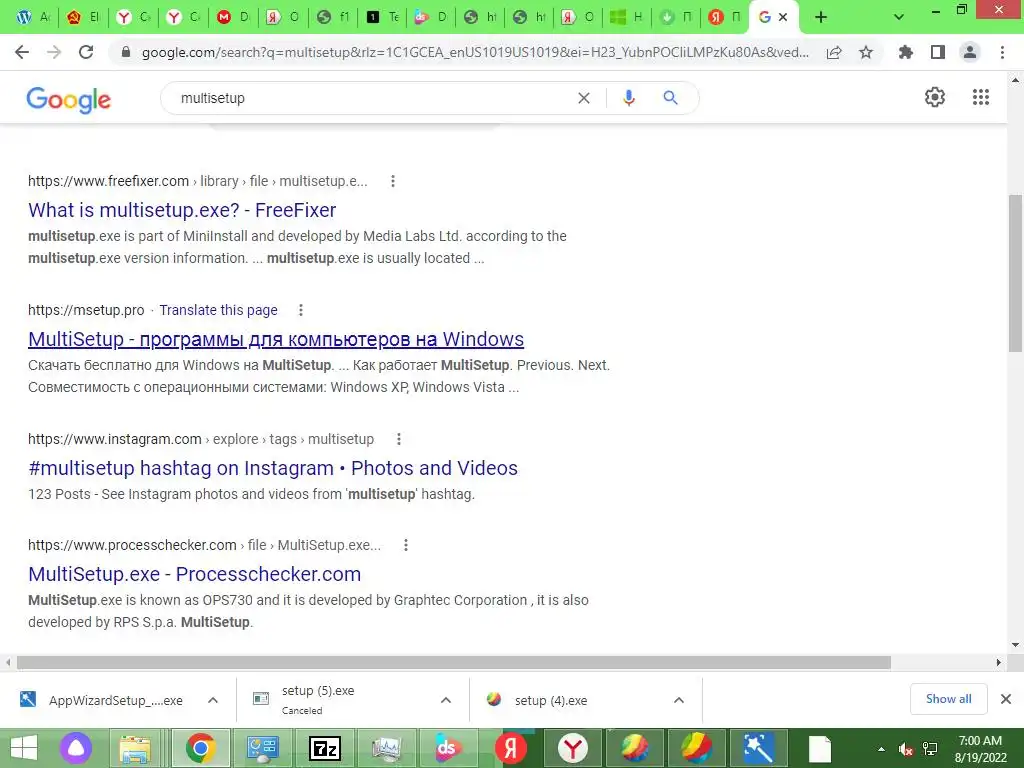Screen dimensions: 1024x768
Task: Switch to the Windows-logo 'H' tab
Action: coord(627,17)
